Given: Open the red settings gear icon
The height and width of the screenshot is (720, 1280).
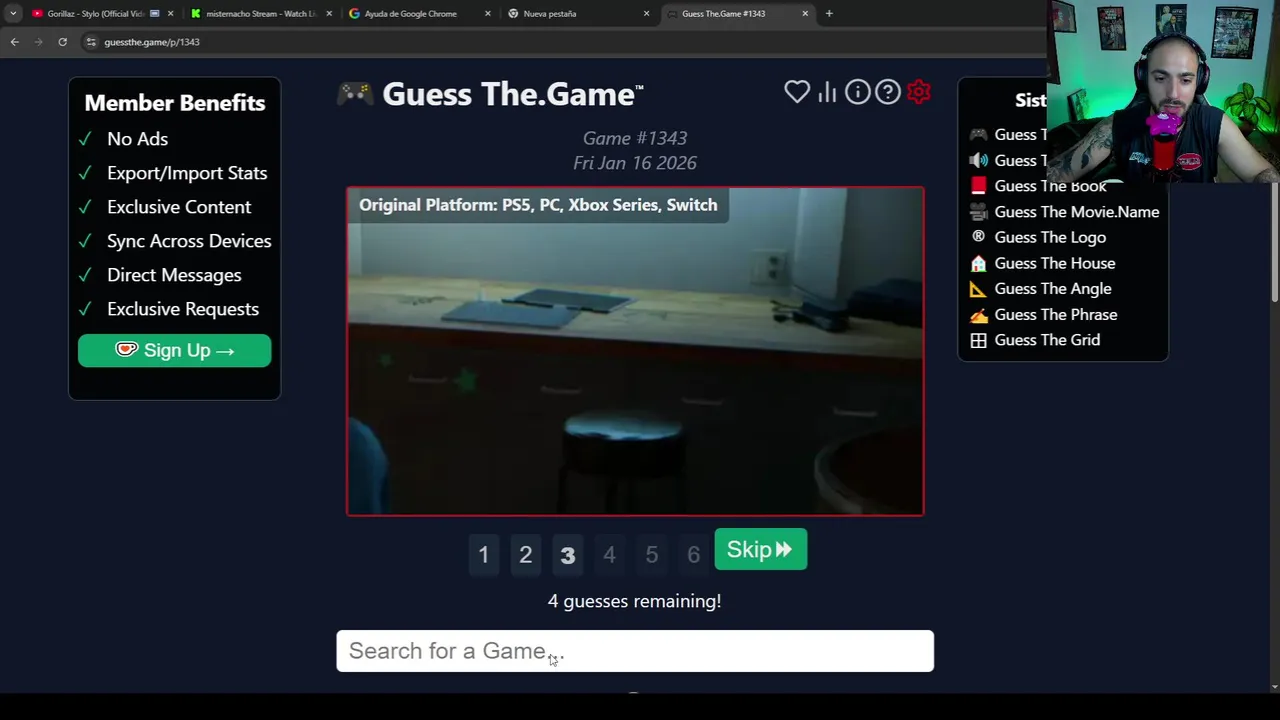Looking at the screenshot, I should tap(919, 92).
